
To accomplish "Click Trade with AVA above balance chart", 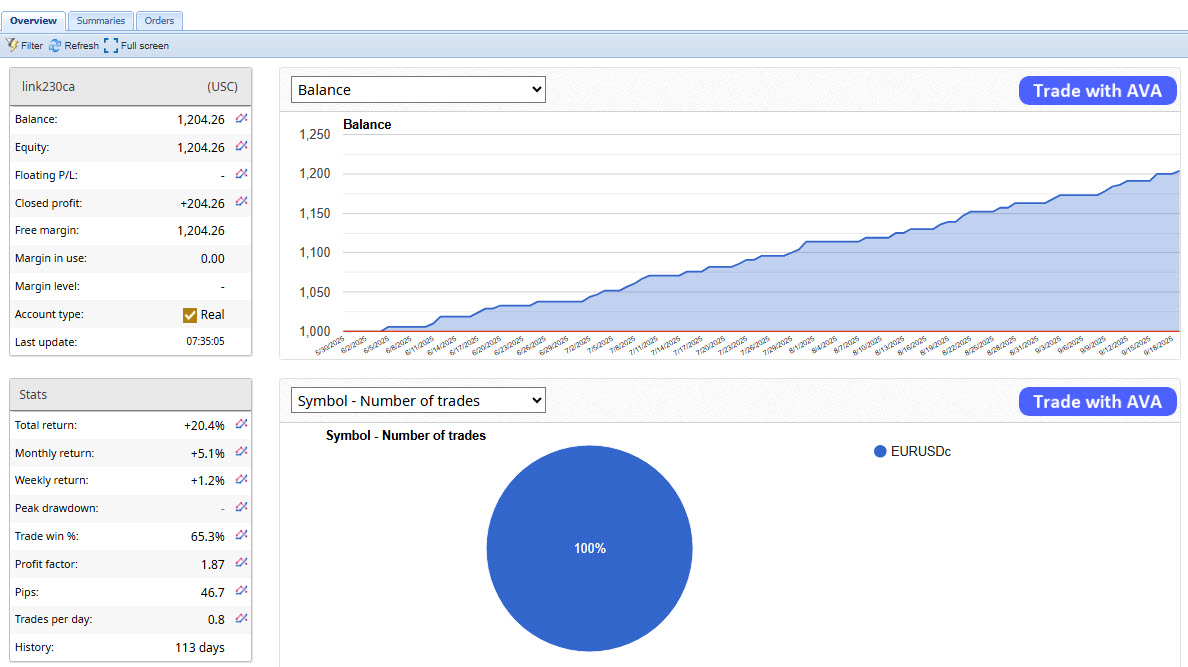I will (1097, 91).
